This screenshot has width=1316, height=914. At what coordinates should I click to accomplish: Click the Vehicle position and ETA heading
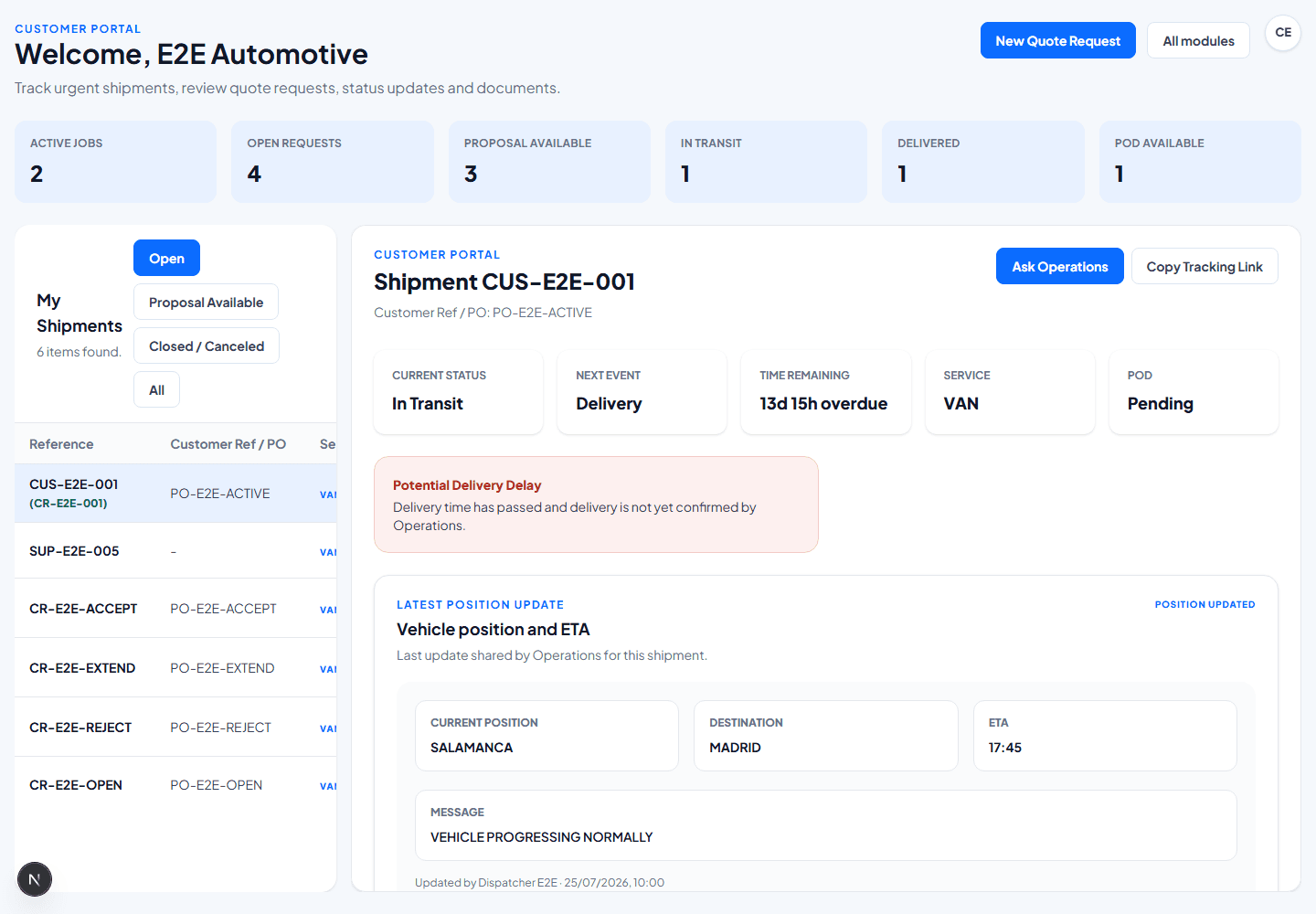click(493, 630)
